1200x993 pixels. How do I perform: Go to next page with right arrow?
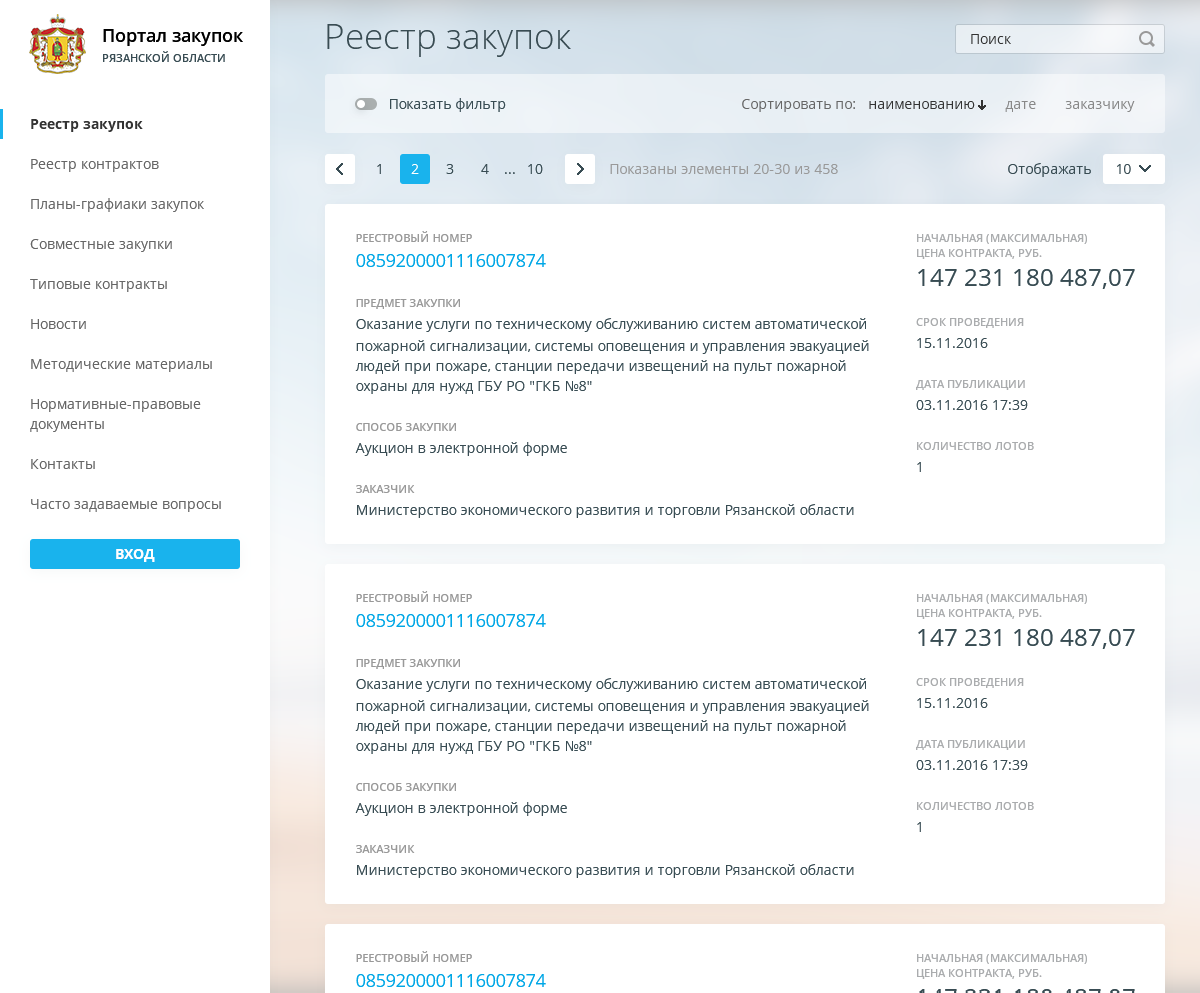point(580,169)
